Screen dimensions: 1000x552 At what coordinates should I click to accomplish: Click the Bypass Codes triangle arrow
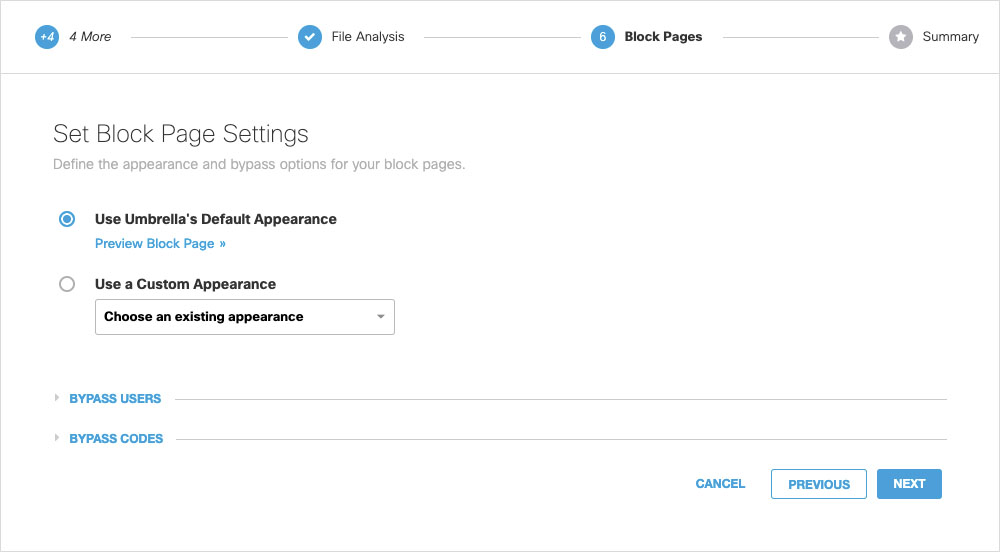point(57,438)
